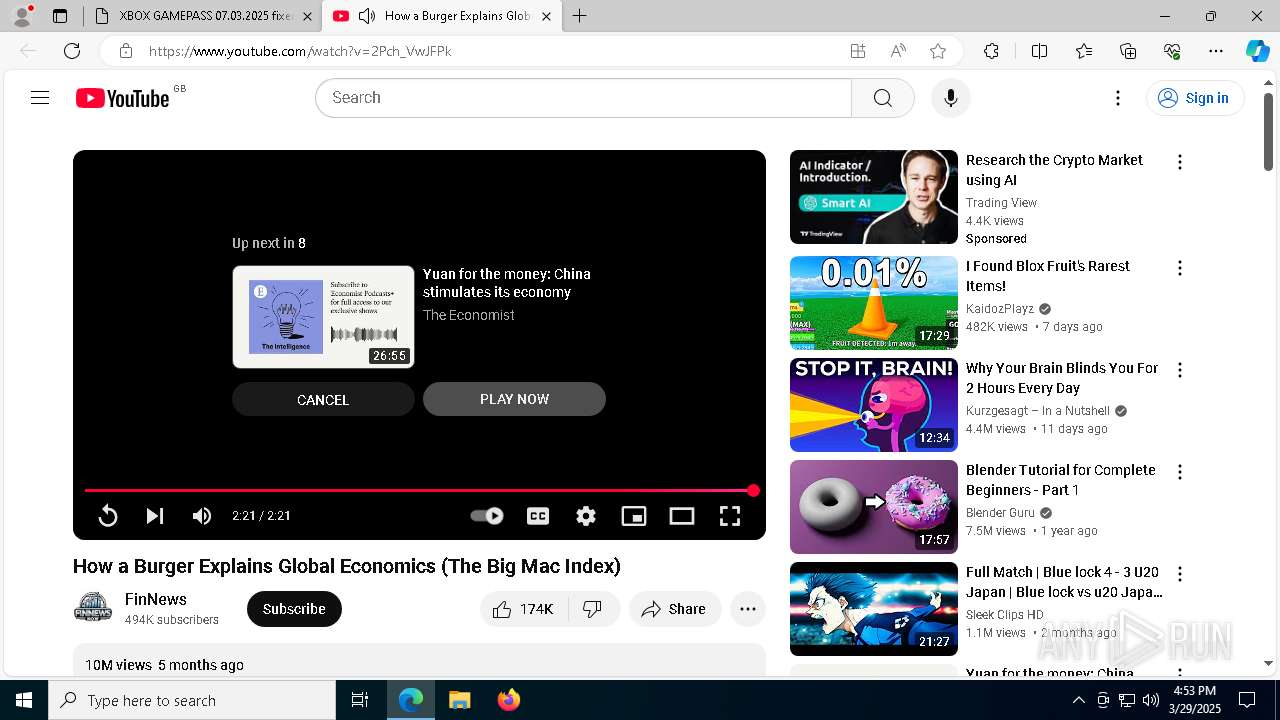
Task: Open Full Match Blue lock thumbnail
Action: [874, 609]
